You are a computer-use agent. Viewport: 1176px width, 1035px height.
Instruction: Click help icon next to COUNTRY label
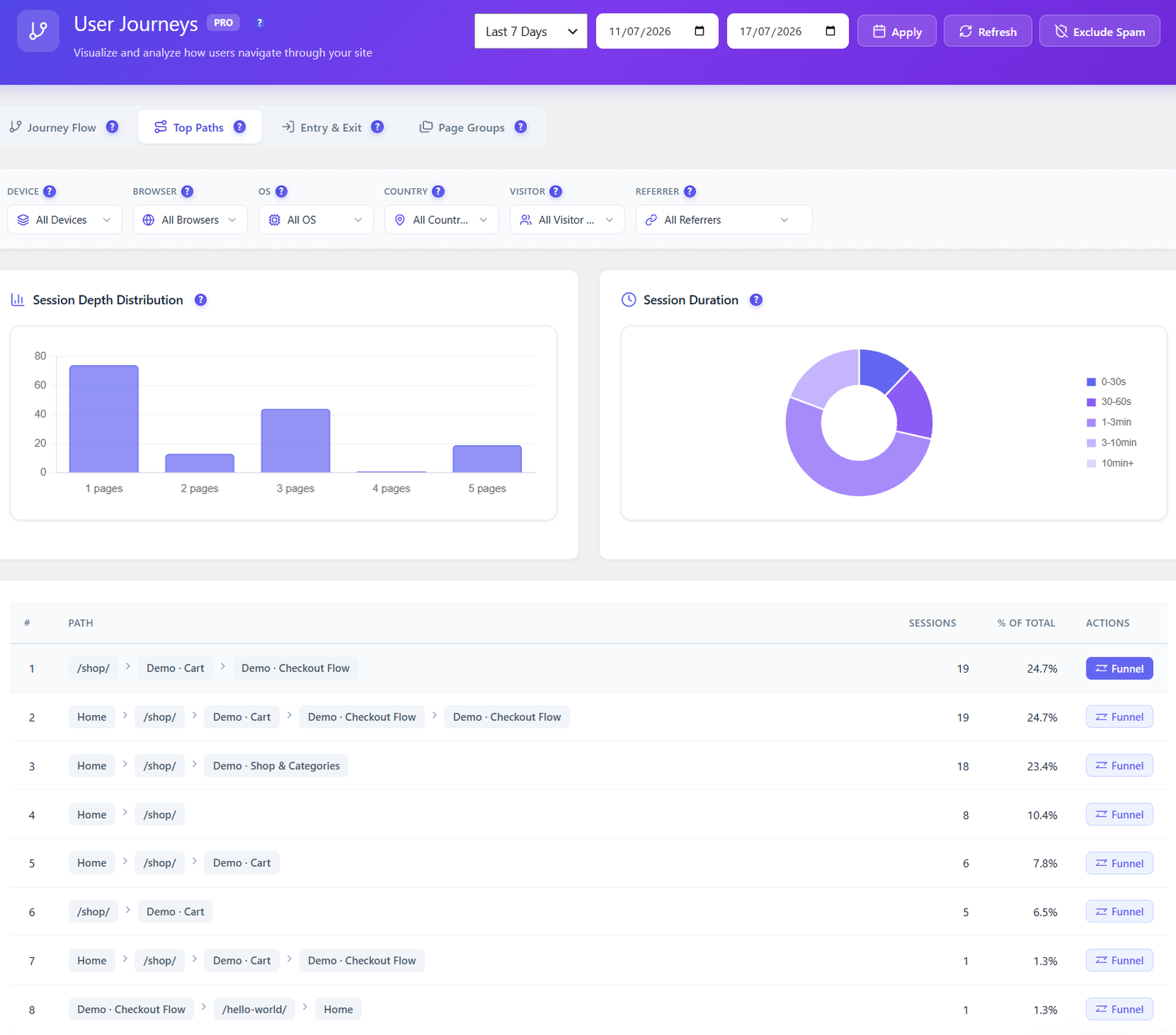[x=438, y=191]
